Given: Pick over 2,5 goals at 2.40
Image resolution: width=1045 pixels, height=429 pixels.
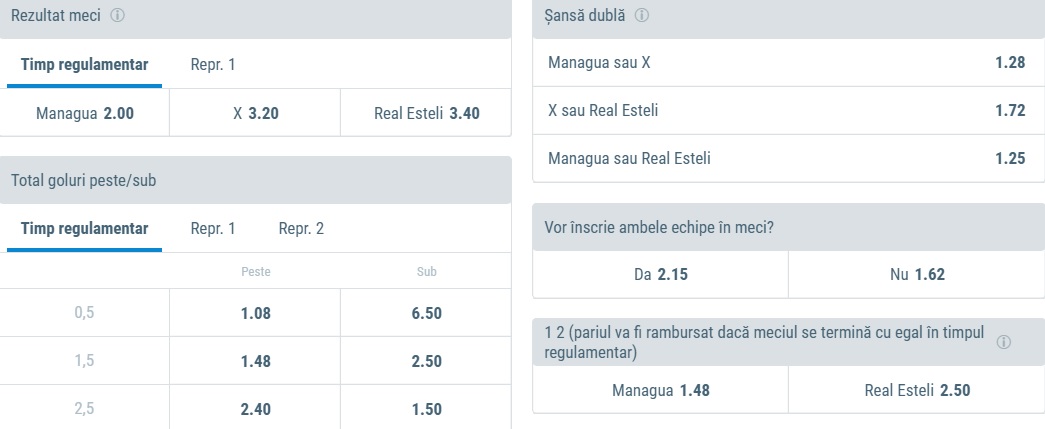Looking at the screenshot, I should 255,409.
